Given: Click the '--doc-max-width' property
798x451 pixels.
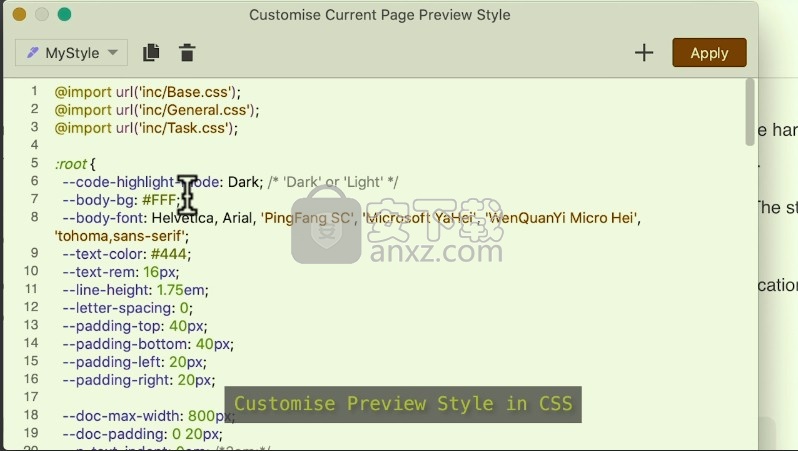Looking at the screenshot, I should [123, 416].
